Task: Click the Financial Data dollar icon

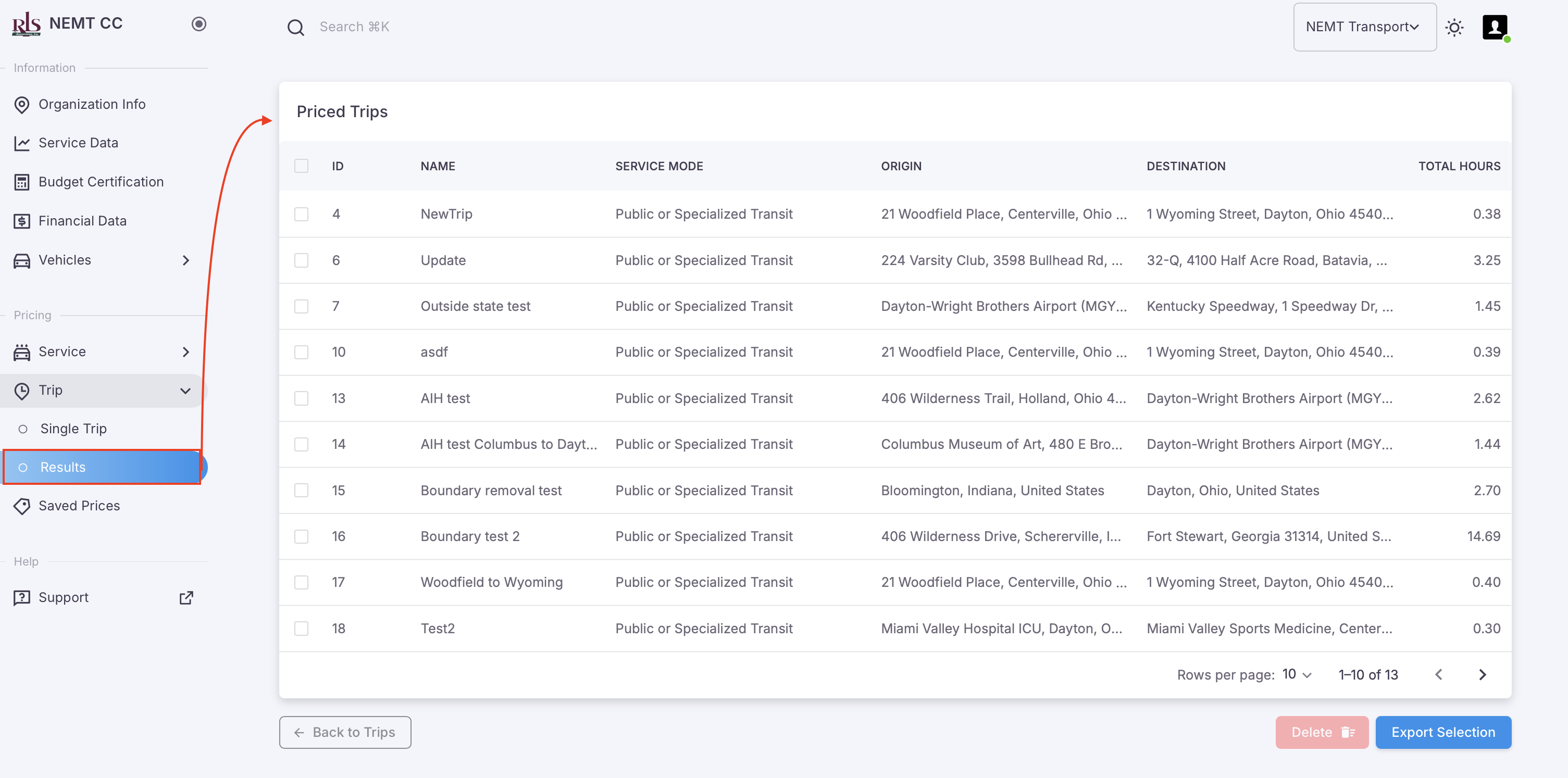Action: (22, 221)
